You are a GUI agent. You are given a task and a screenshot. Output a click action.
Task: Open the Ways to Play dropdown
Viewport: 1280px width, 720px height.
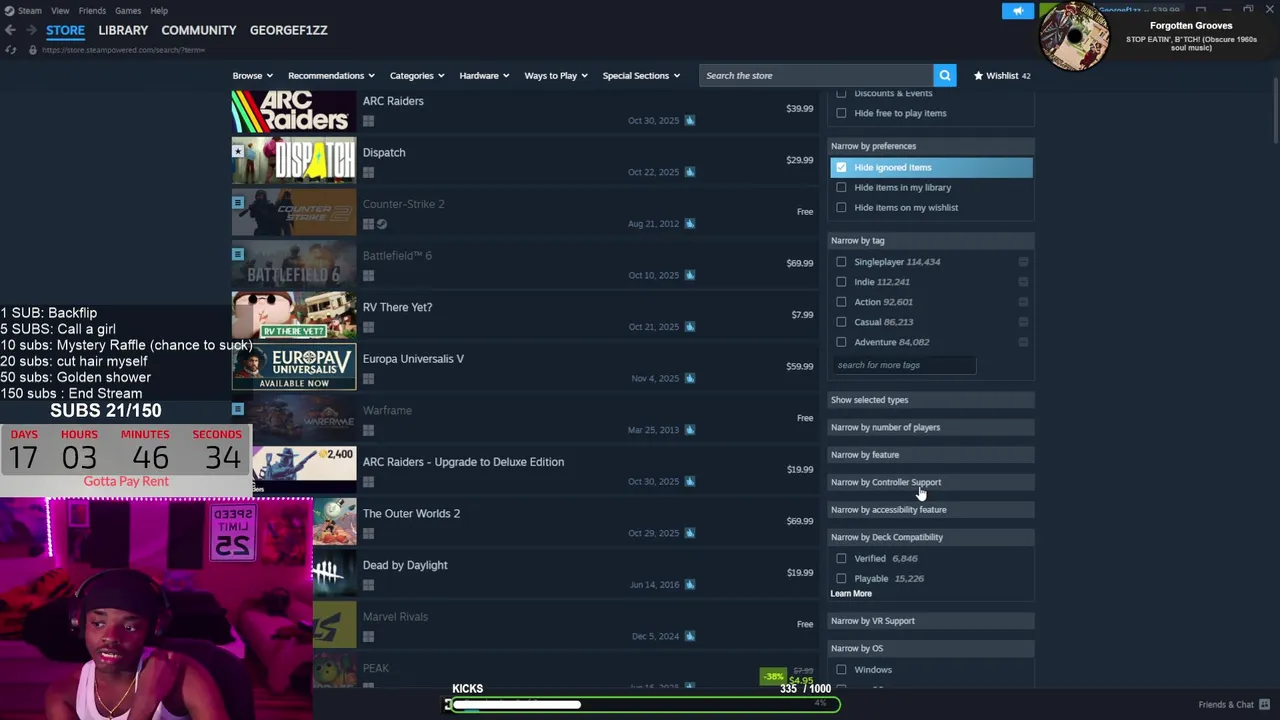click(556, 75)
